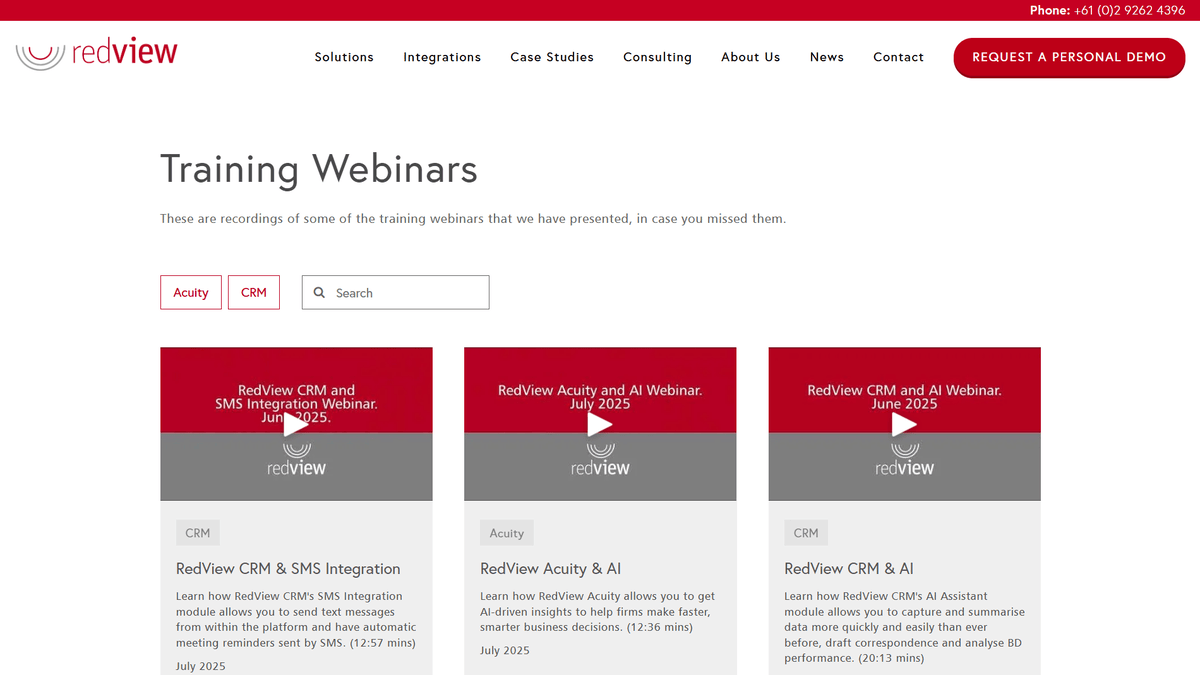Open the RedView Acuity & AI webinar details
1200x675 pixels.
(551, 568)
